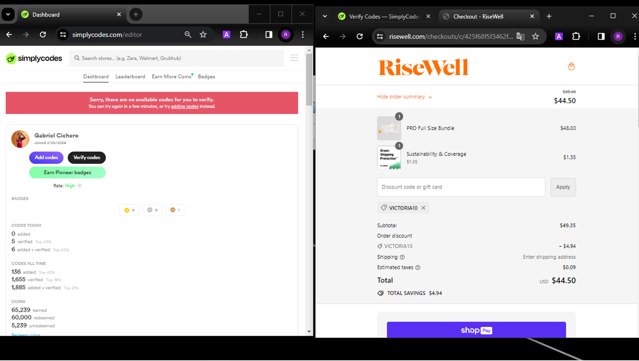Close the Verify Codes browser tab

[x=428, y=16]
